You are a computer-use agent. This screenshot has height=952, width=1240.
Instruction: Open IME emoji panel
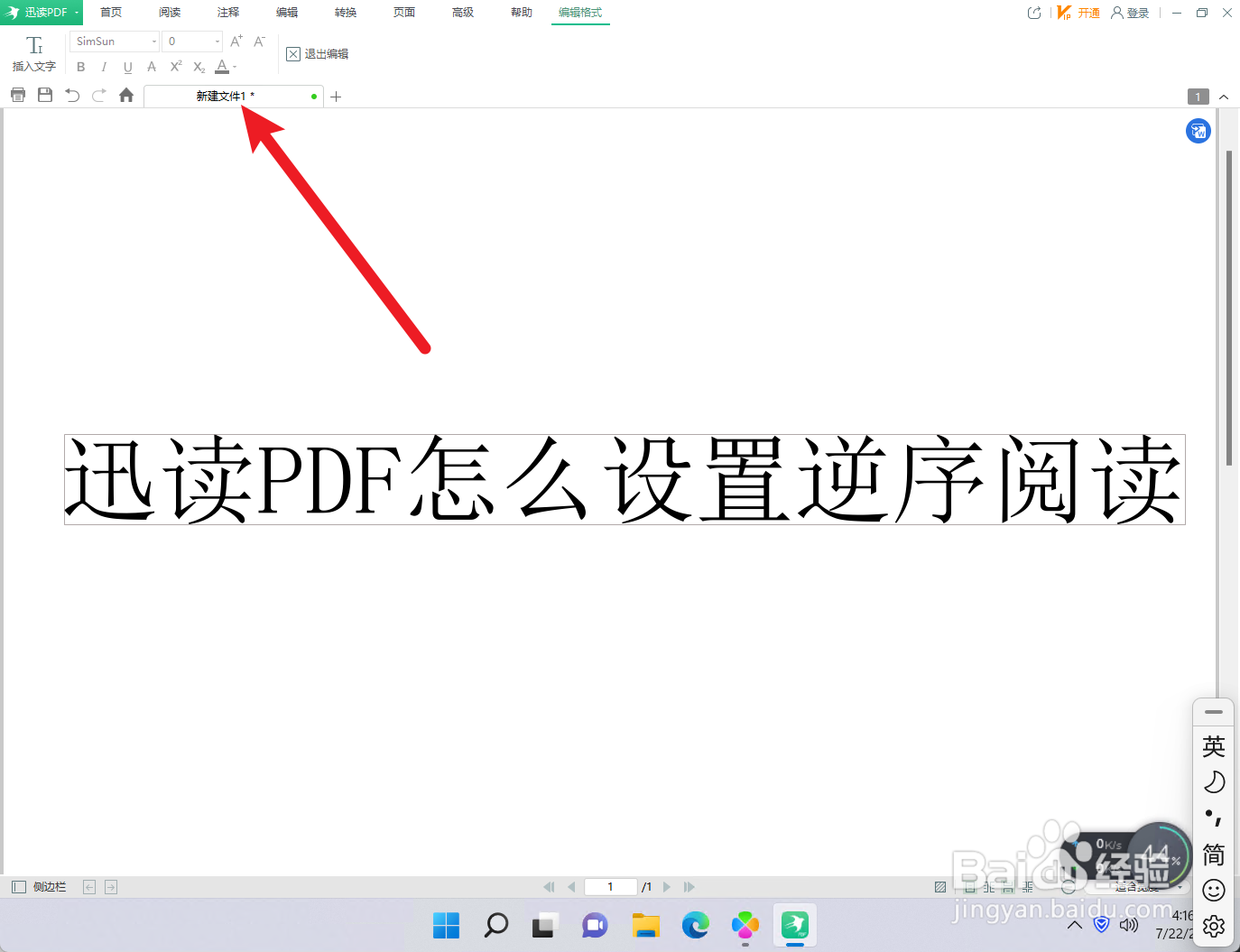click(1214, 891)
